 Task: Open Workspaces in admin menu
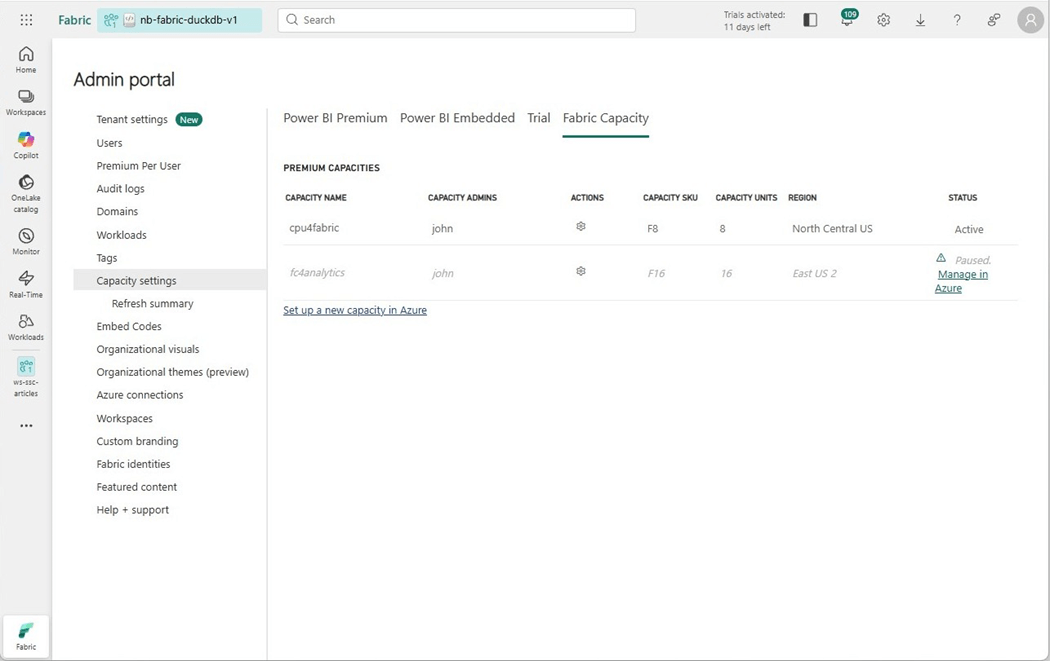tap(125, 419)
